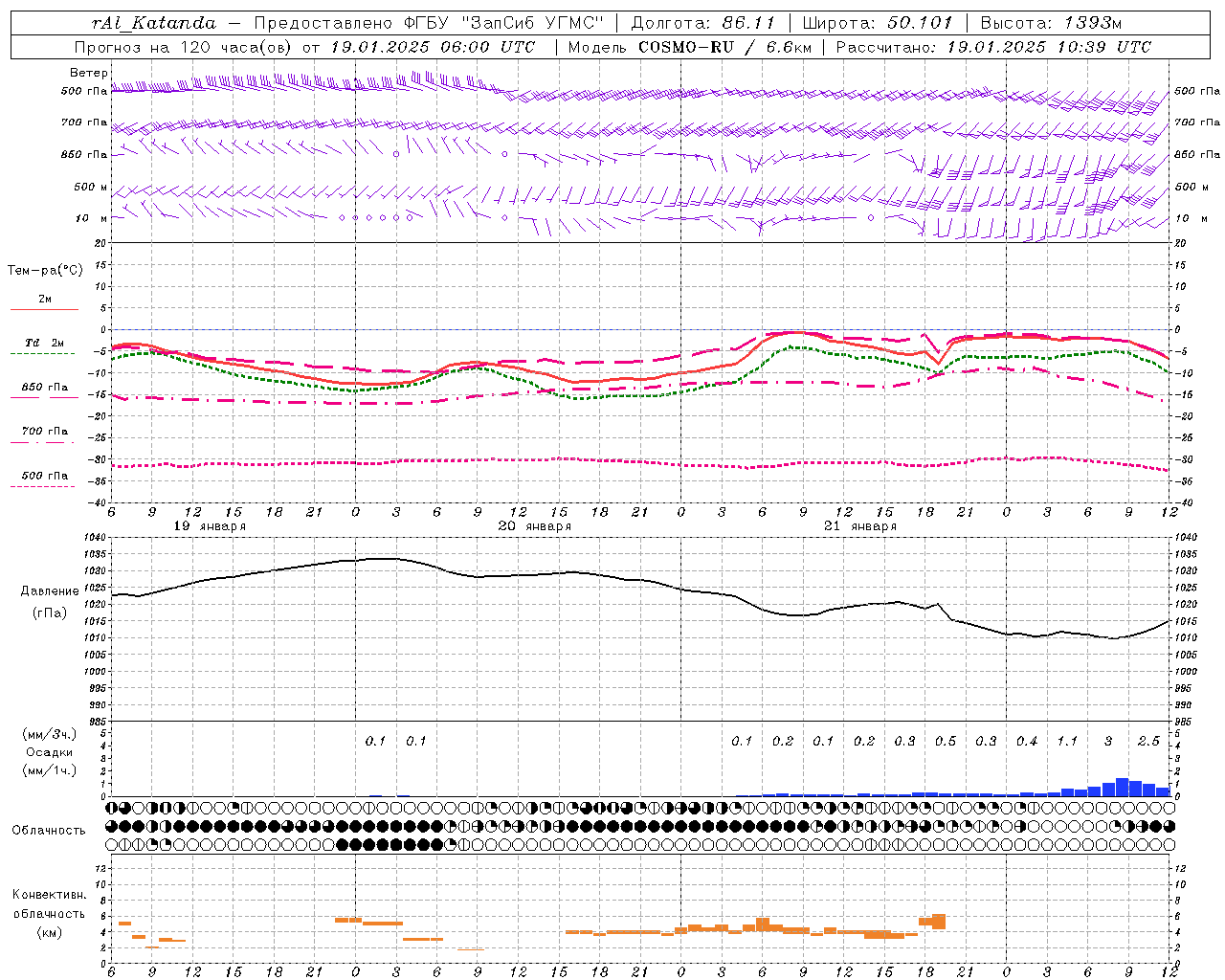Click the Давление label
The width and height of the screenshot is (1225, 980).
tap(50, 591)
